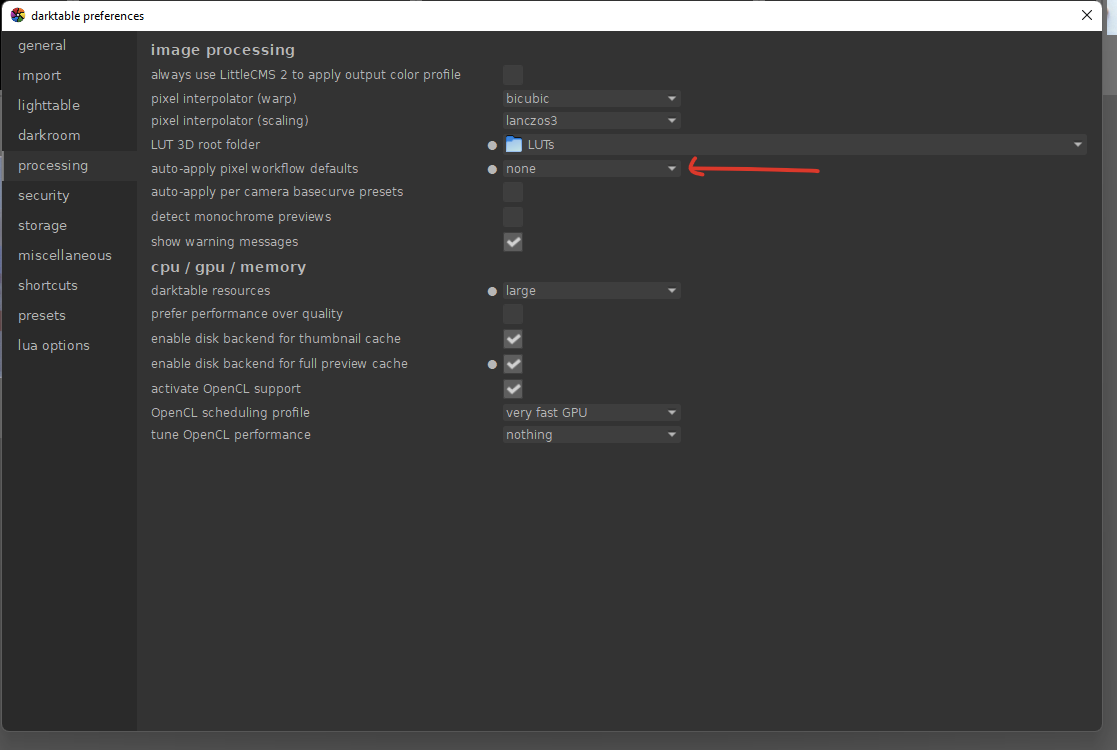This screenshot has height=750, width=1117.
Task: Toggle prefer performance over quality
Action: pos(513,314)
